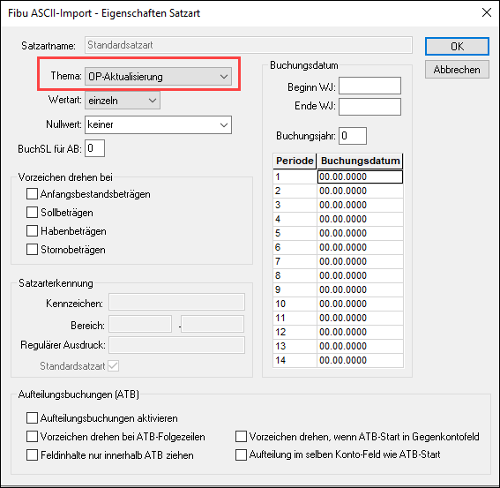Select Buchungsdatum cell for Periode 13
This screenshot has width=500, height=488.
pos(360,346)
